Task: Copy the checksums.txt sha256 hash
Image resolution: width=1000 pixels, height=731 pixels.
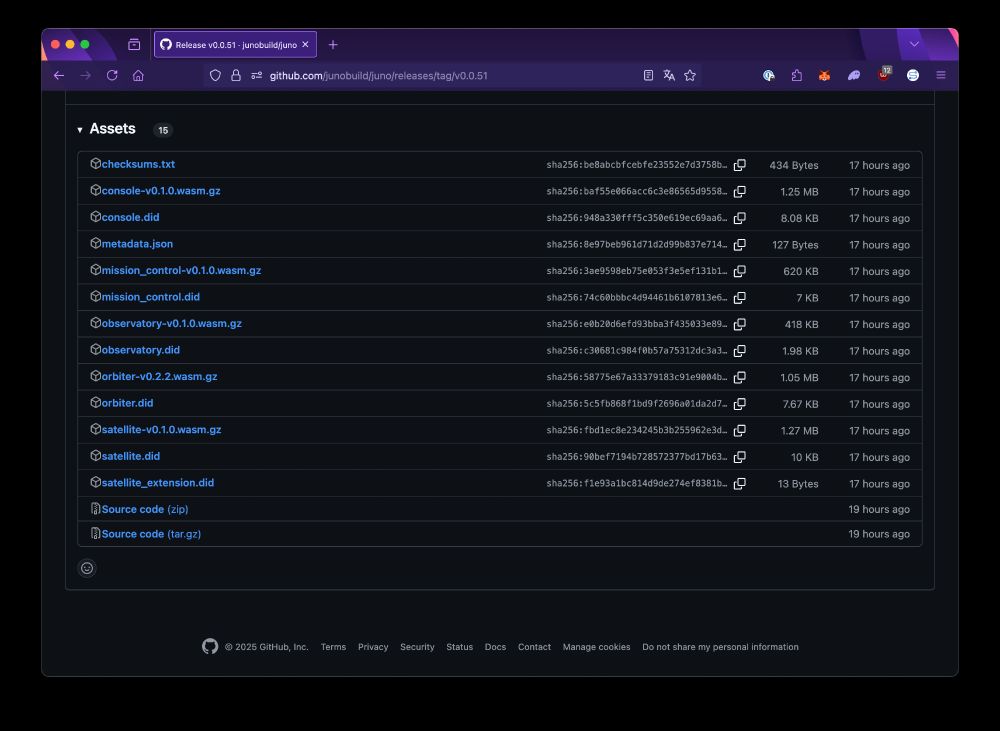Action: click(739, 165)
